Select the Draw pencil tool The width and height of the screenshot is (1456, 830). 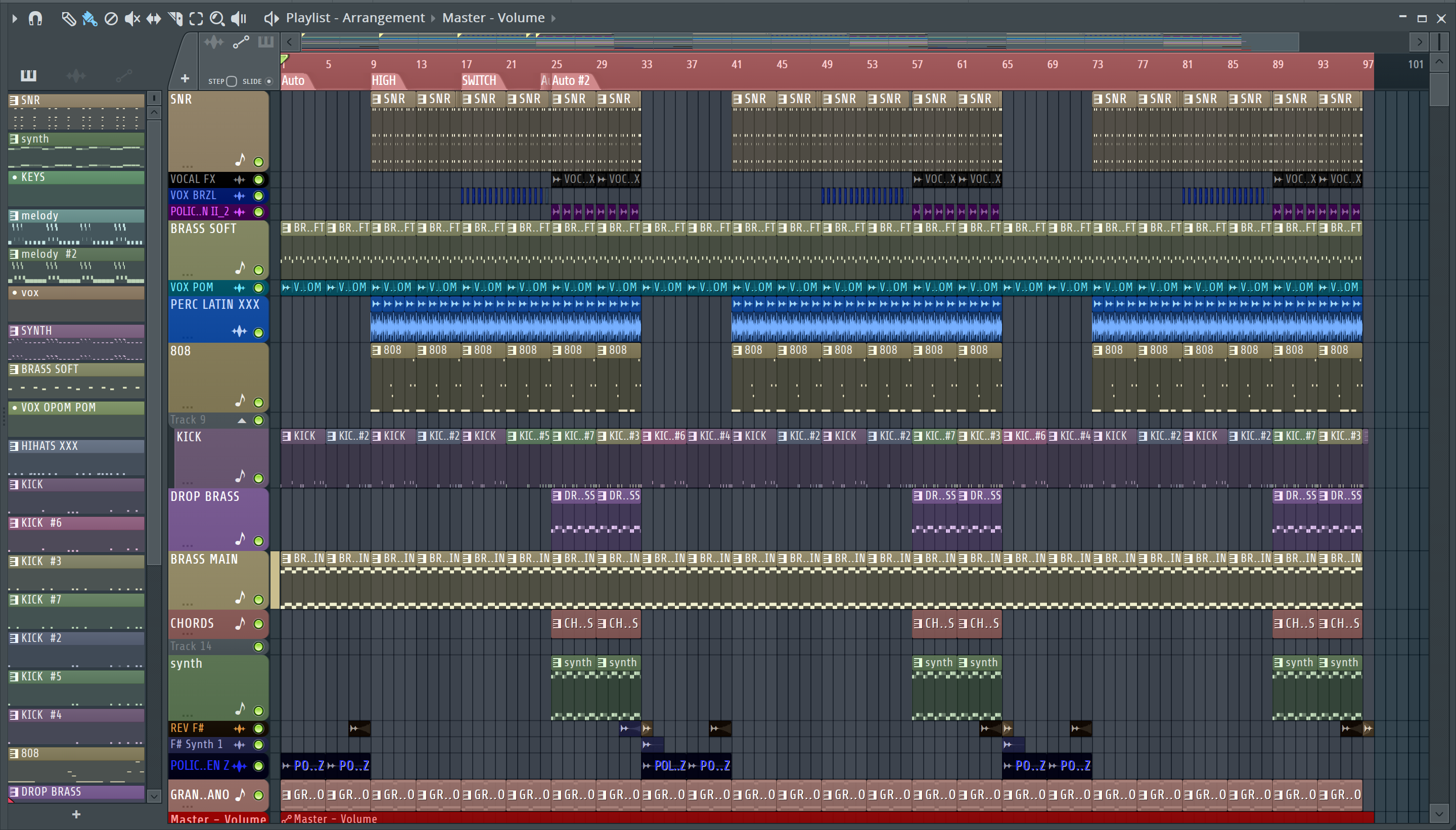(x=68, y=19)
